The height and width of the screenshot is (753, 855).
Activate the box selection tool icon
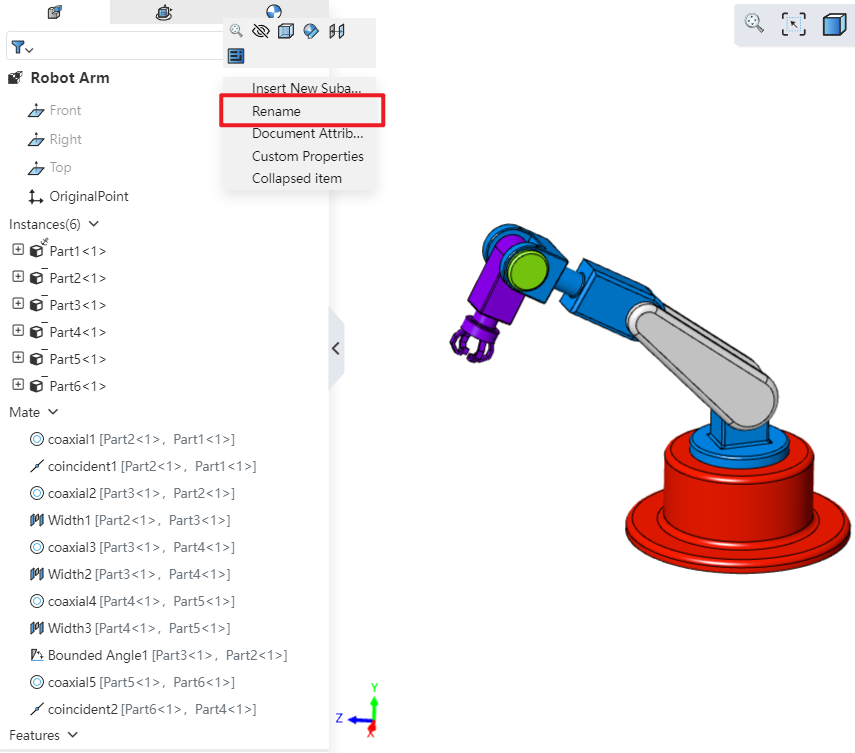point(793,24)
